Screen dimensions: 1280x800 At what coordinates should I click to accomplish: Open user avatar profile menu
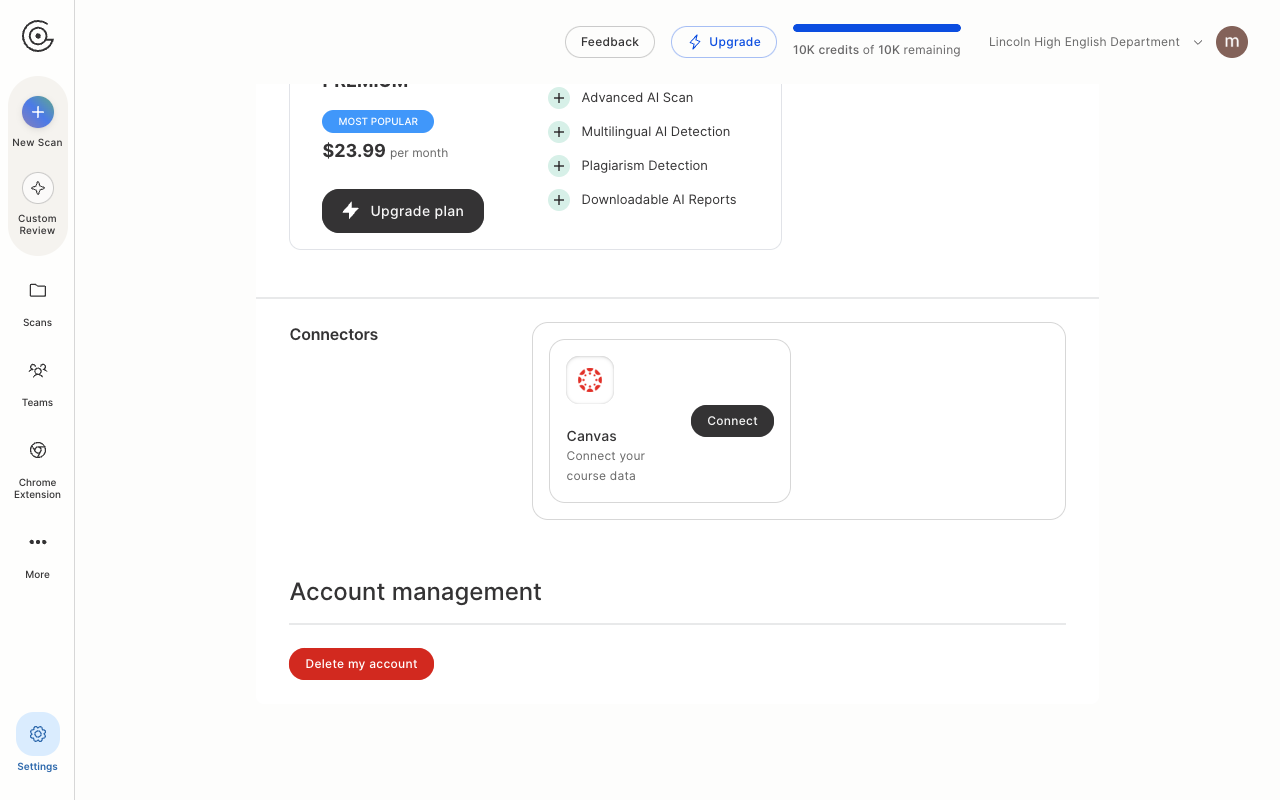coord(1232,42)
